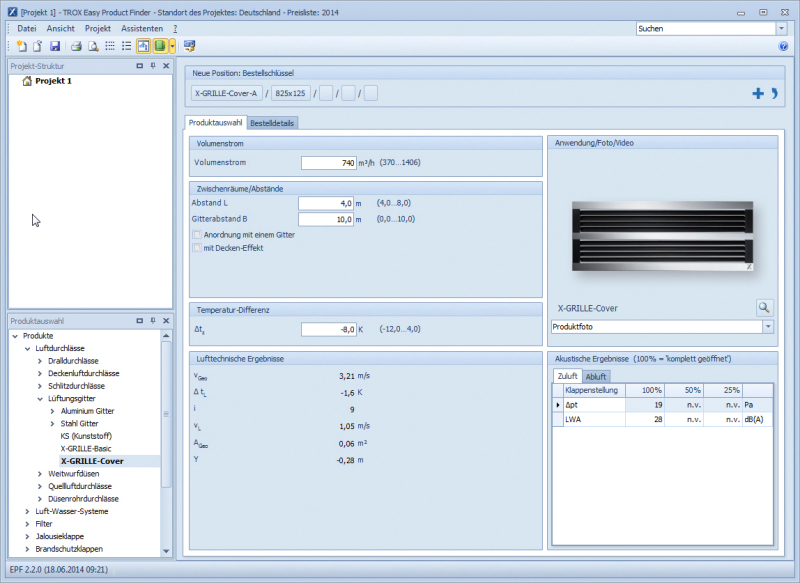
Task: Open the Produktfoto dropdown
Action: pyautogui.click(x=768, y=326)
